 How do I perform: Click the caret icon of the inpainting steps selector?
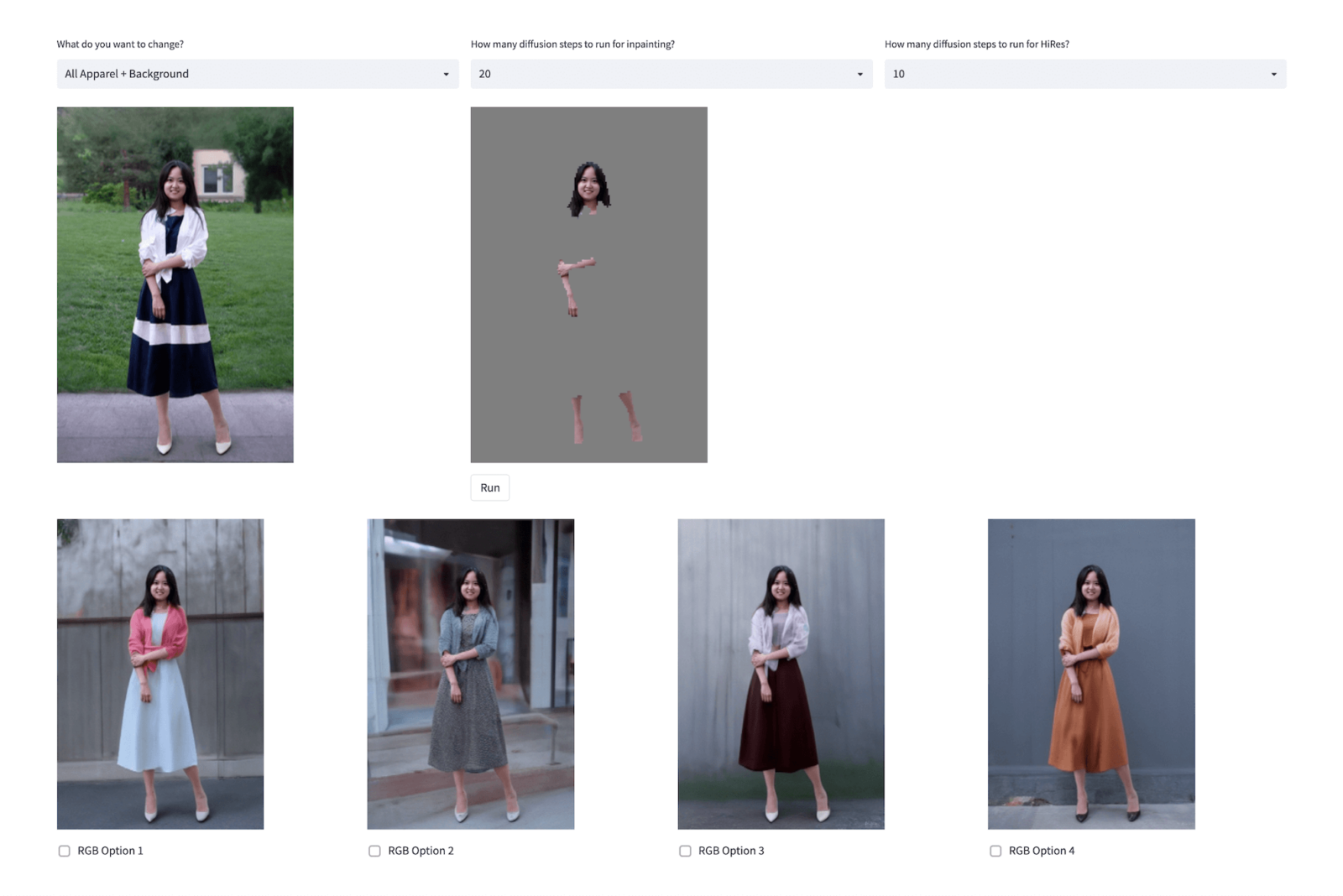(x=860, y=75)
